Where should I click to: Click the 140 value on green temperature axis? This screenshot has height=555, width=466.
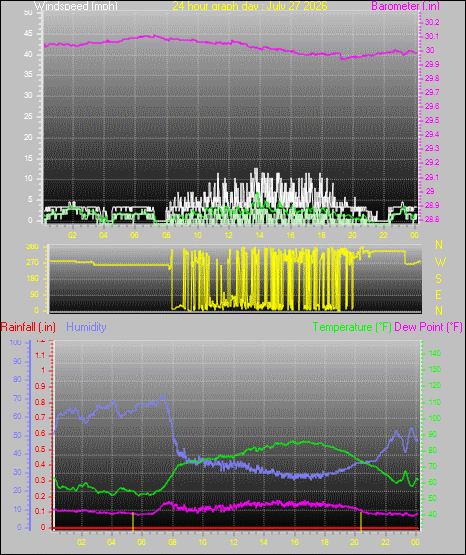point(434,353)
